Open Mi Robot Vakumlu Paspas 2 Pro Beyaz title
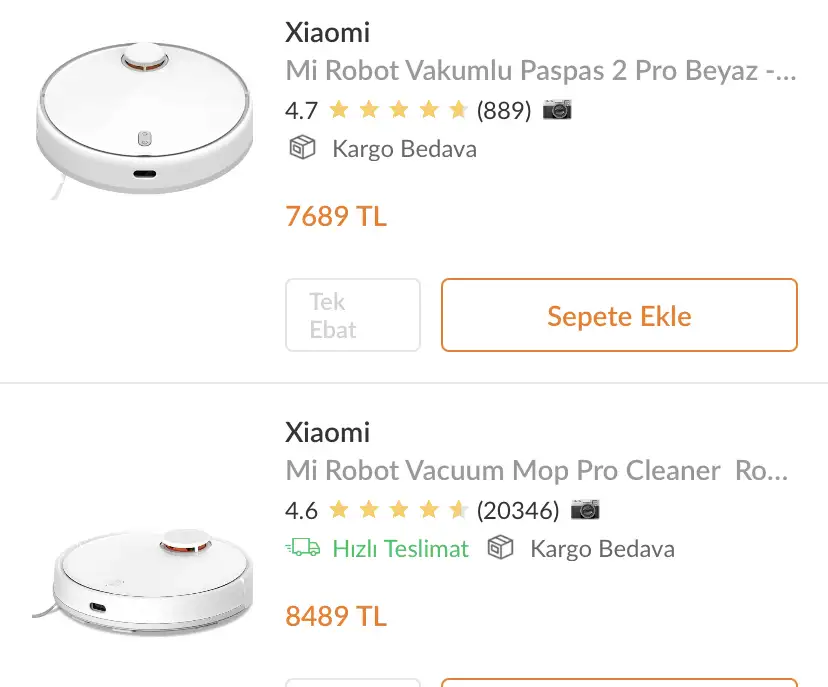The image size is (828, 687). (x=541, y=70)
